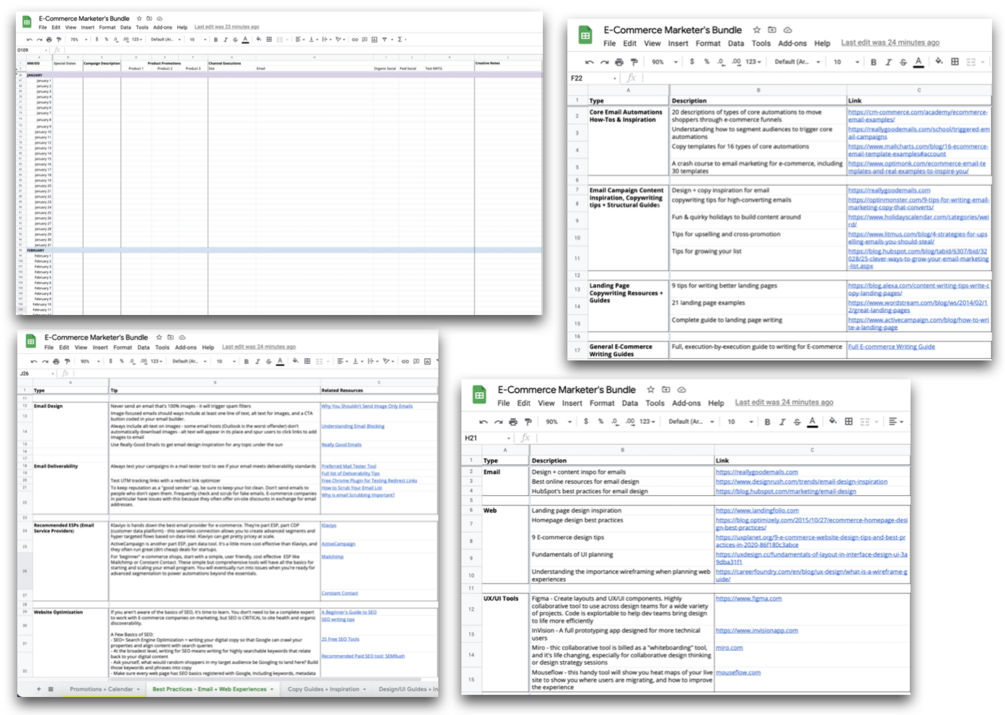Toggle Italic in the cell H21 window
The height and width of the screenshot is (715, 1005).
tap(782, 422)
